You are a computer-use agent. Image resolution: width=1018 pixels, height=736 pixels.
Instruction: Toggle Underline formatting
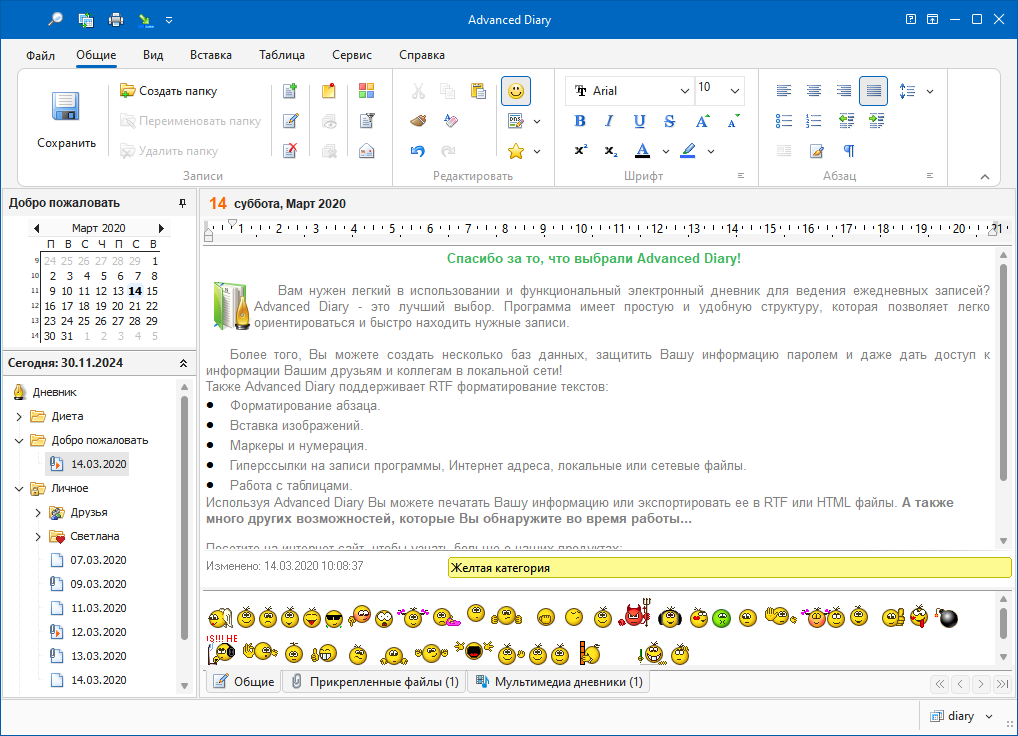(639, 121)
